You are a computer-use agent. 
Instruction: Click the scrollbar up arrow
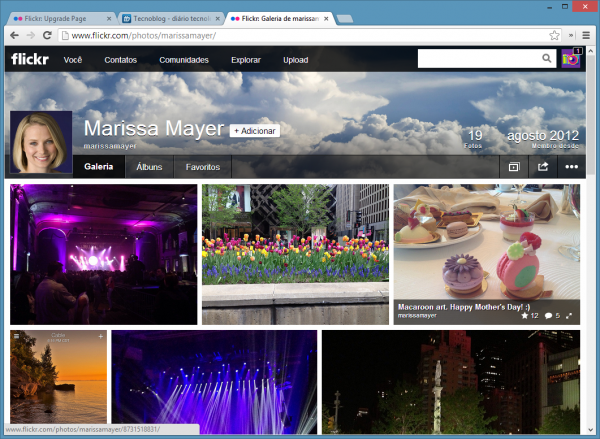point(591,50)
